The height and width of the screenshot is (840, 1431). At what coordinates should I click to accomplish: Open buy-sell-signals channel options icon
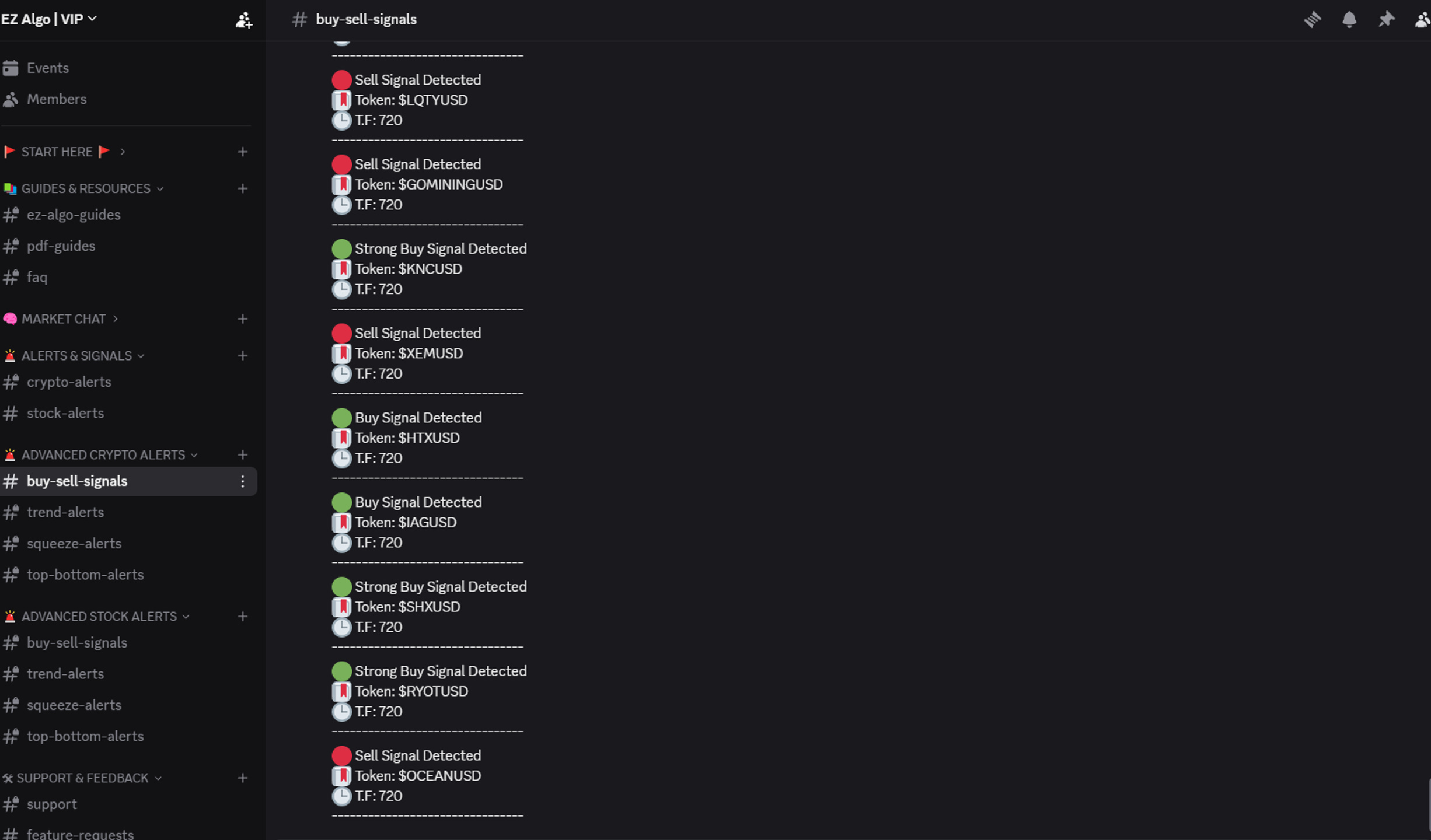point(243,481)
